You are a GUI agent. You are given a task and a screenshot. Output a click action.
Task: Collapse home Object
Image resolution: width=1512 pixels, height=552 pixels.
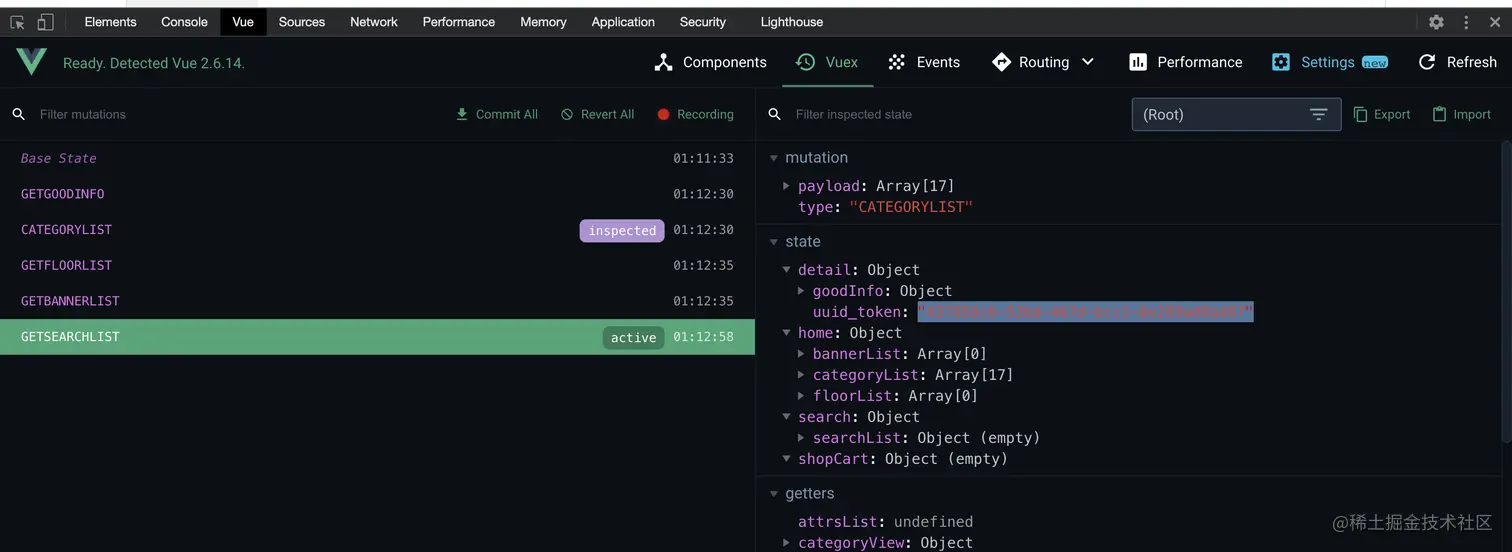coord(787,333)
